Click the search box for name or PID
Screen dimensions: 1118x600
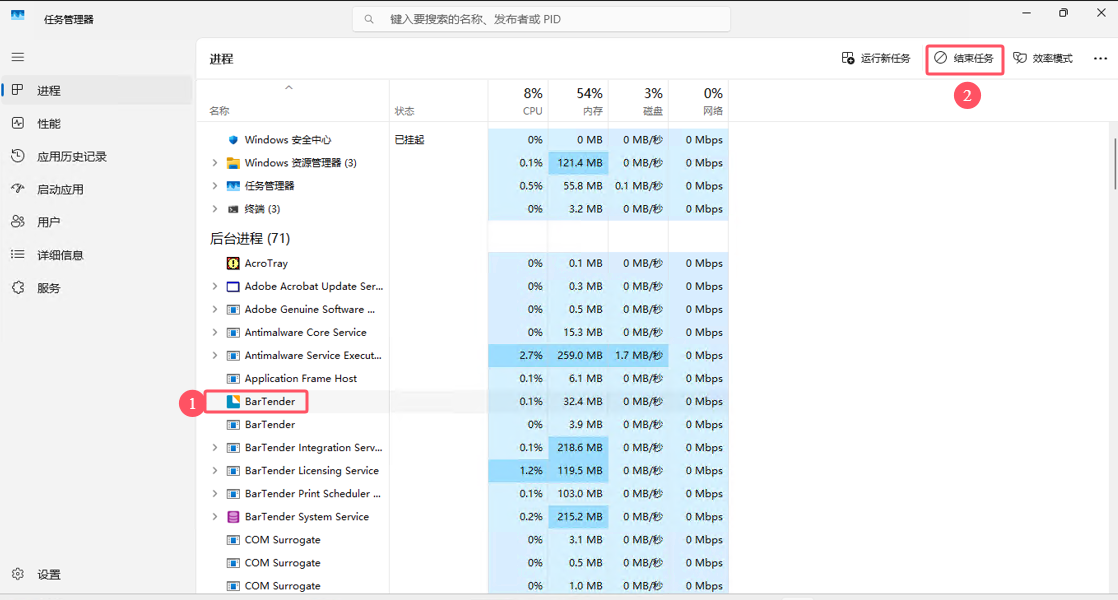[541, 19]
